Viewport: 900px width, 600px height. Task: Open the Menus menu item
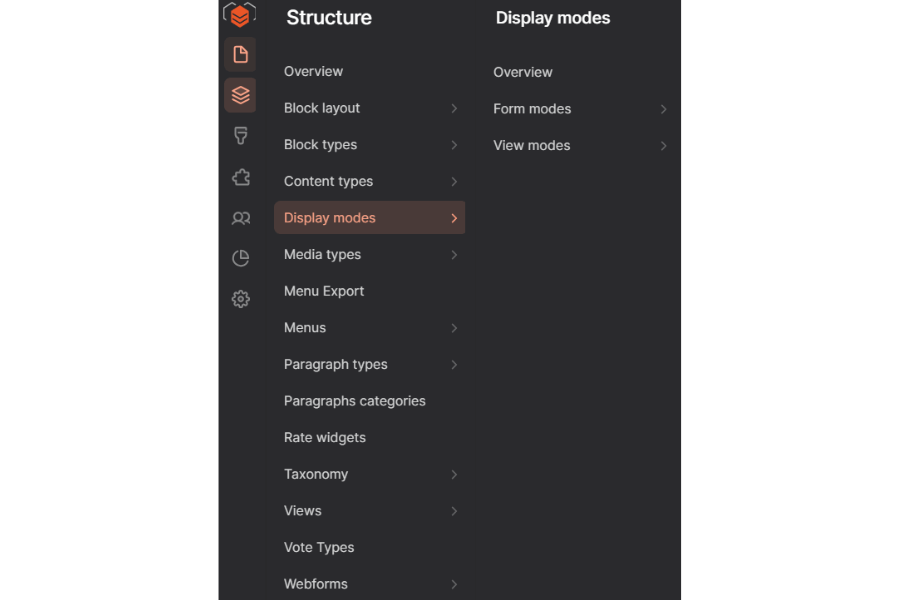click(305, 328)
